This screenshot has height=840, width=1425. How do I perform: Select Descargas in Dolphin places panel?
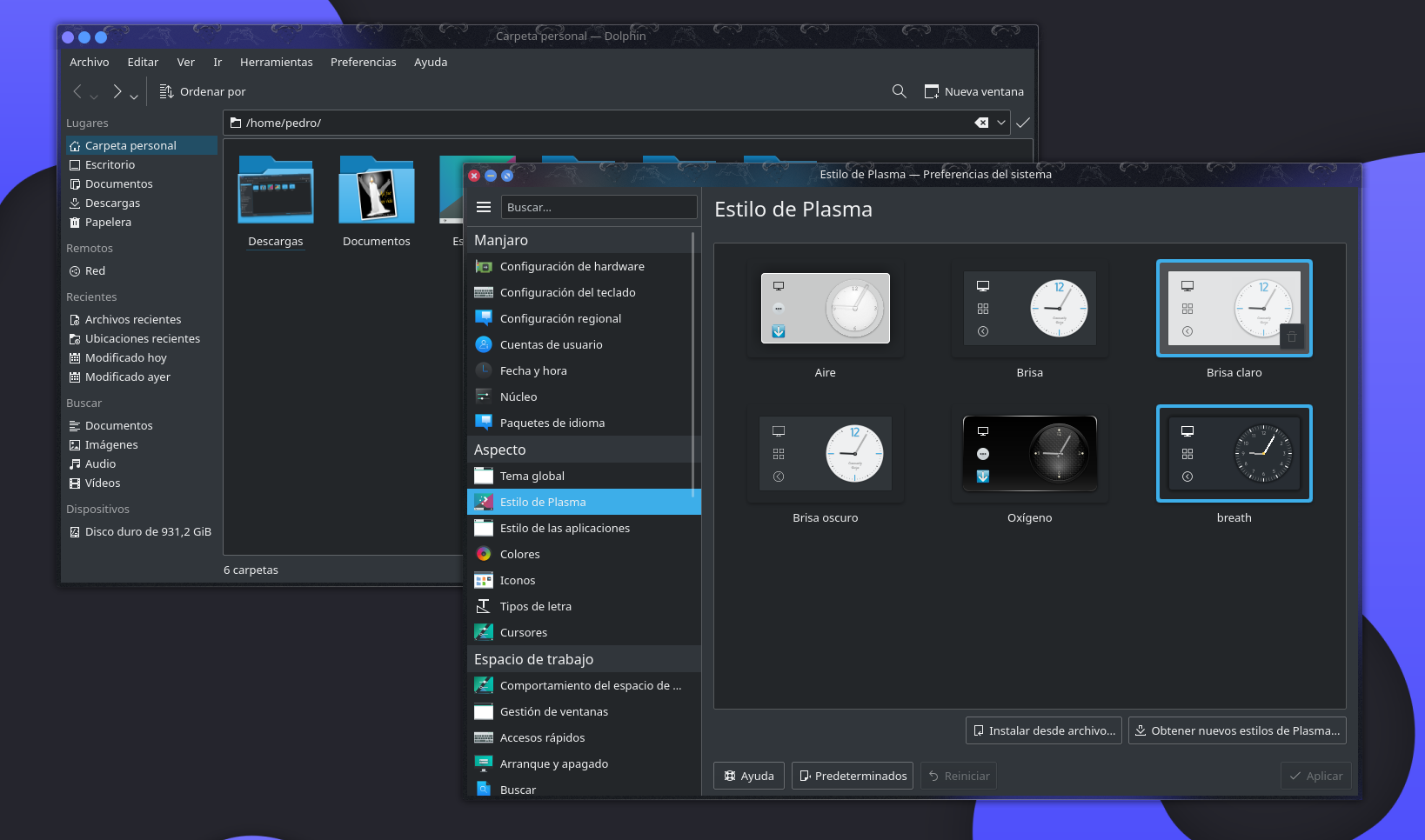(141, 203)
